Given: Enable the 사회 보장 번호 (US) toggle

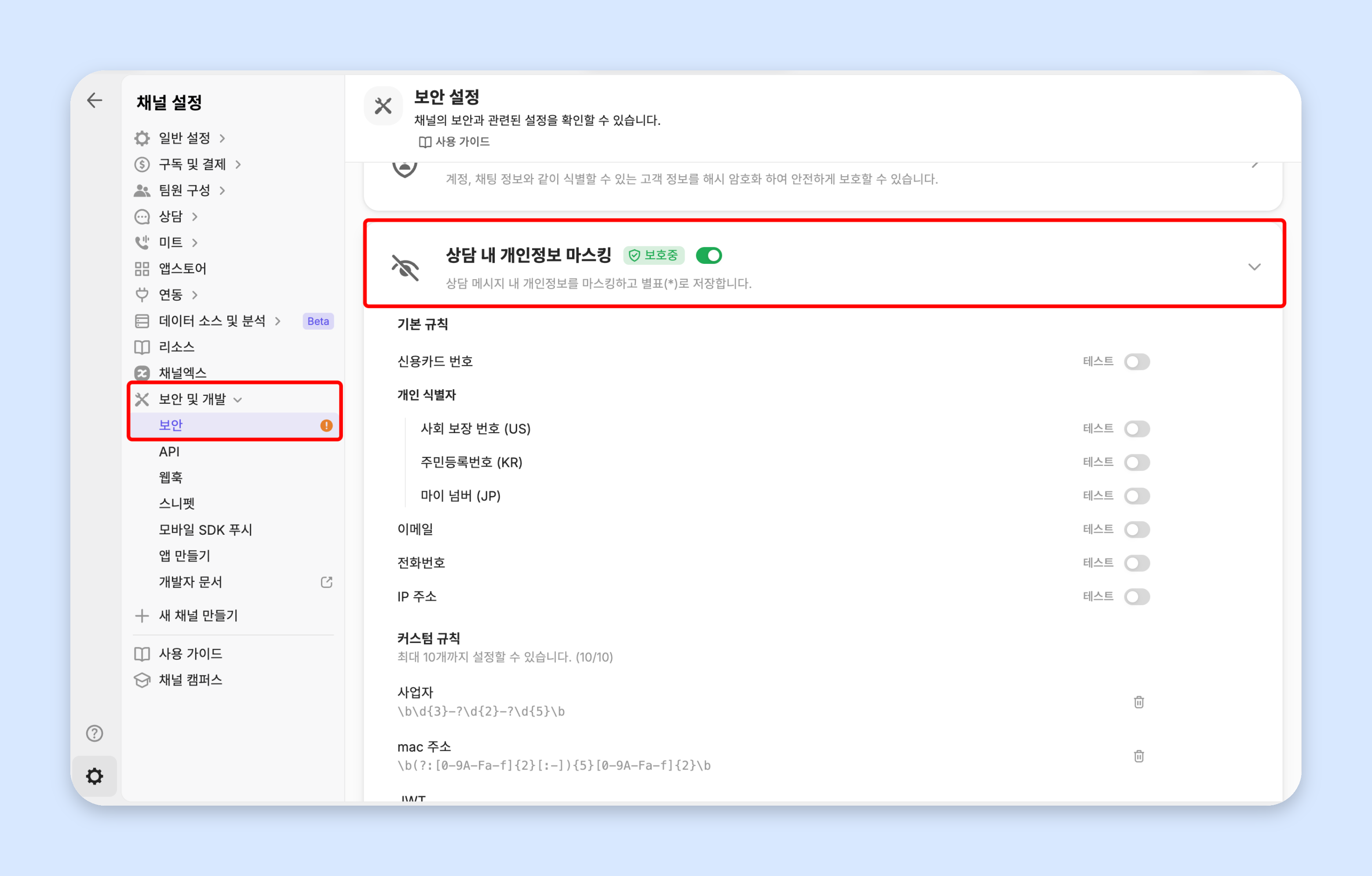Looking at the screenshot, I should [1137, 429].
